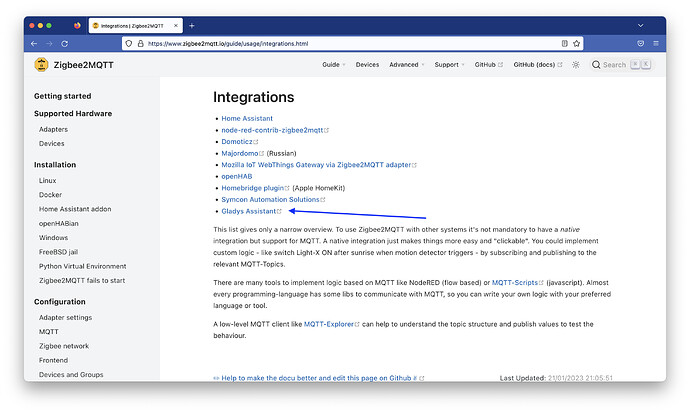Viewport: 690px width, 412px height.
Task: Click the Firefox icon in the tab bar
Action: pos(77,26)
